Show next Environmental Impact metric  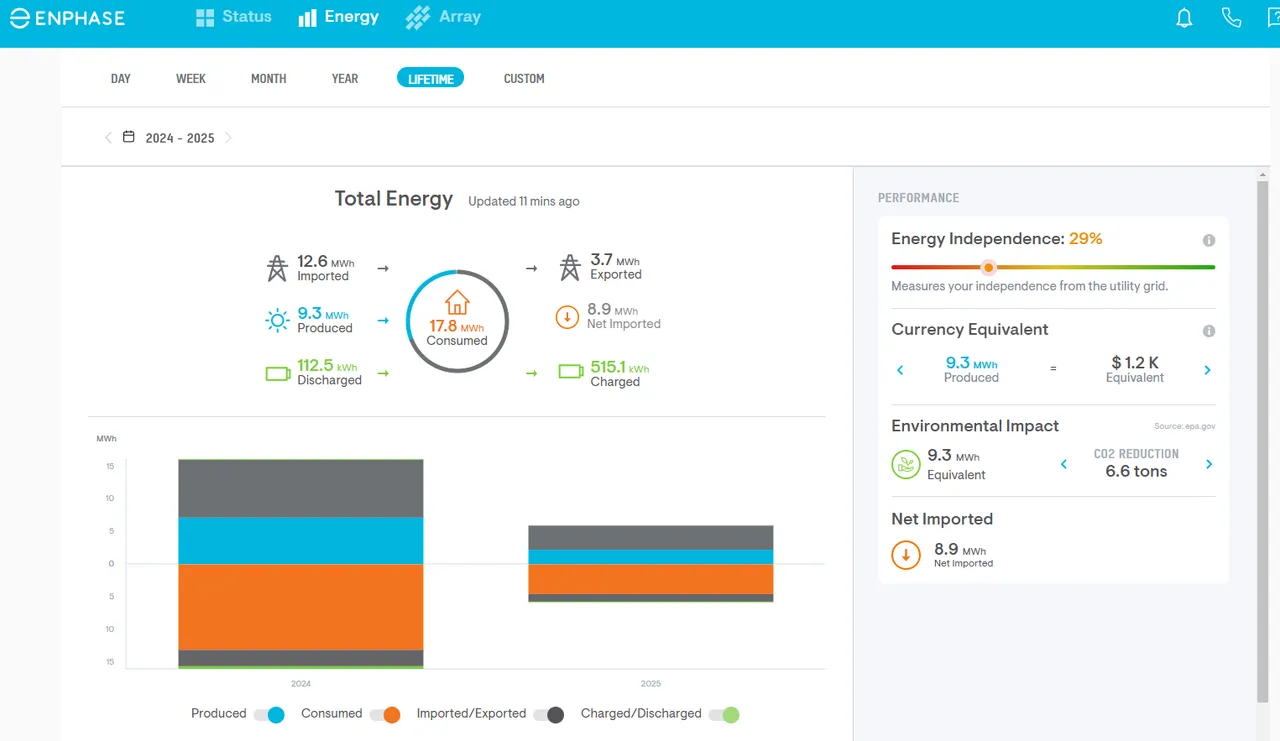pyautogui.click(x=1209, y=464)
